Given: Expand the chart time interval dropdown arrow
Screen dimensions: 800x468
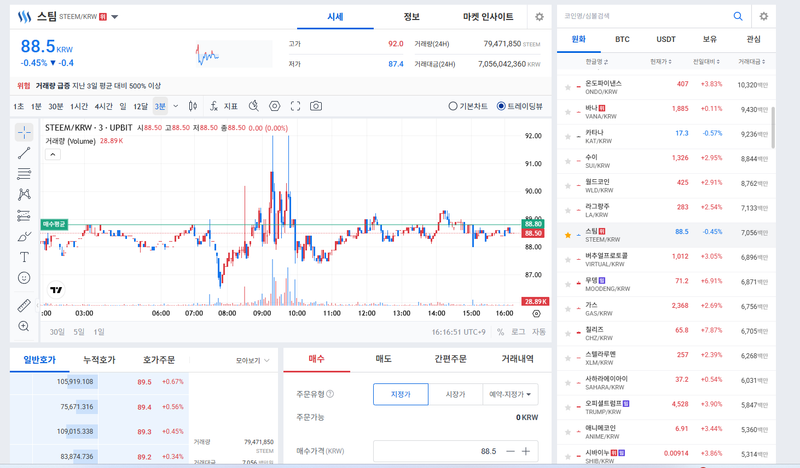Looking at the screenshot, I should pos(173,106).
